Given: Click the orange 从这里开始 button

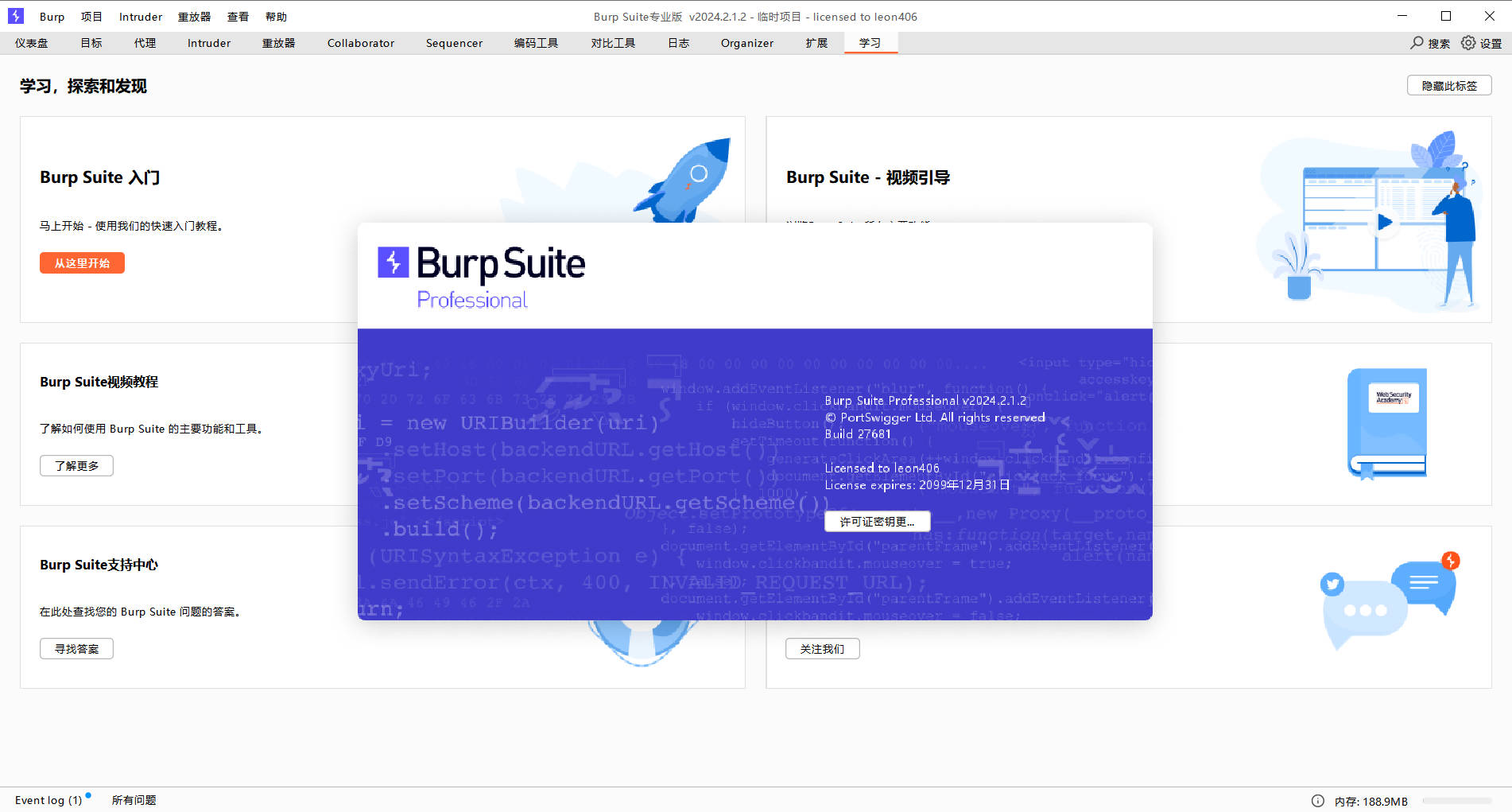Looking at the screenshot, I should pyautogui.click(x=82, y=263).
